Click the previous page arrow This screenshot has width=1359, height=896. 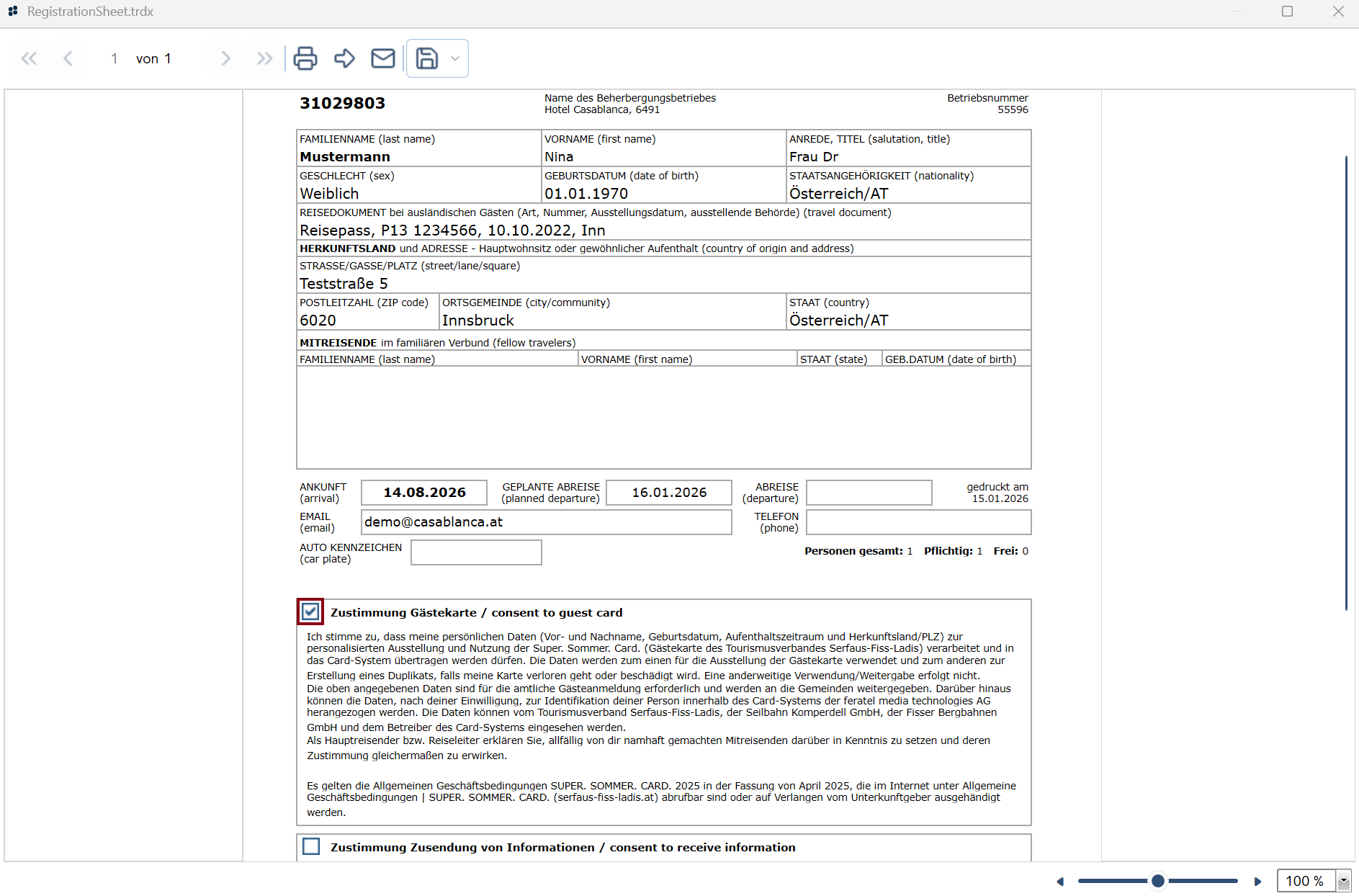68,59
